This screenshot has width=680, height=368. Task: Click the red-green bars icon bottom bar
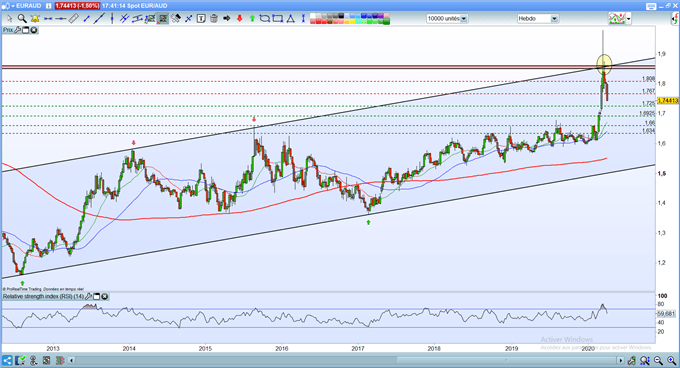click(60, 361)
